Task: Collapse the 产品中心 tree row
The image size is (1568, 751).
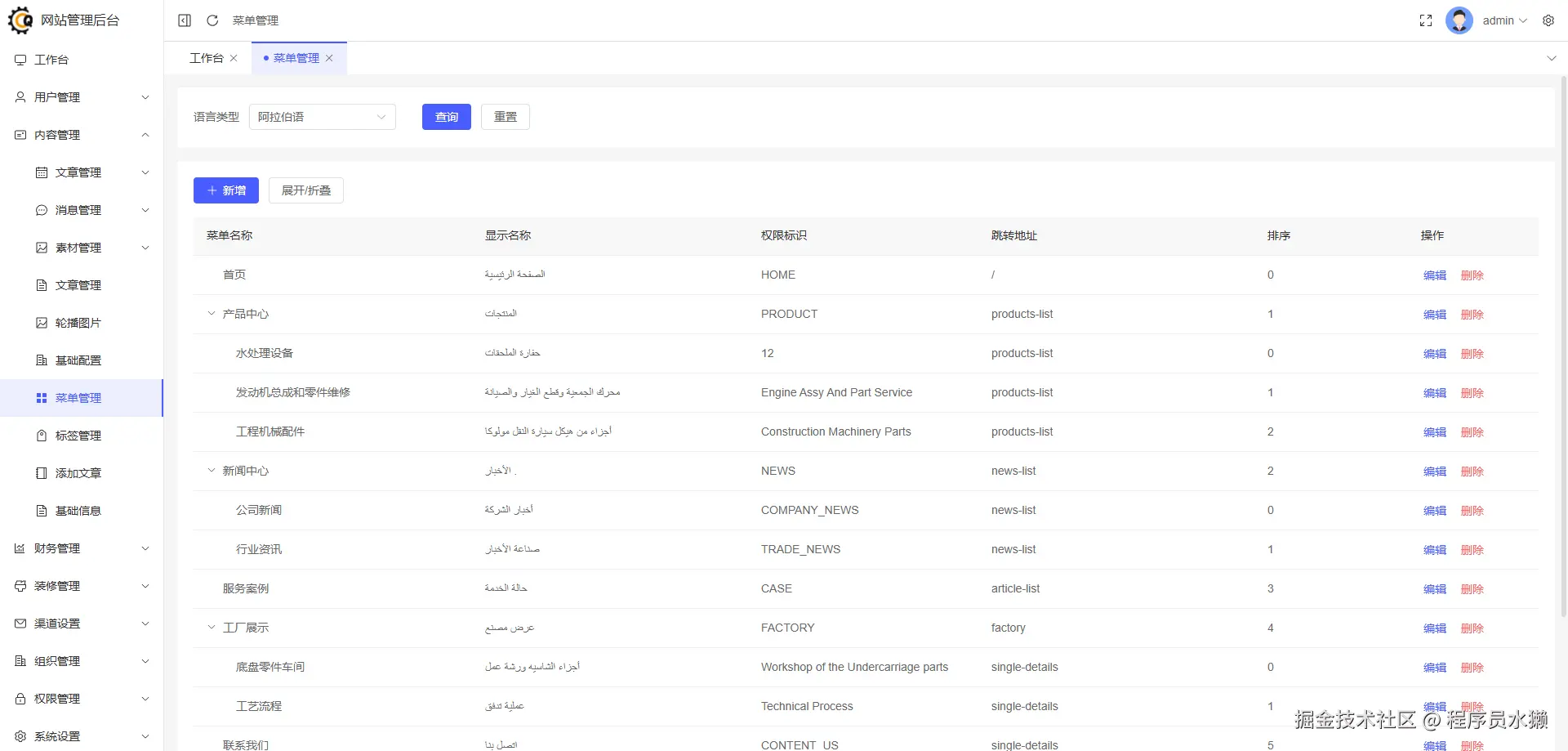Action: [212, 314]
